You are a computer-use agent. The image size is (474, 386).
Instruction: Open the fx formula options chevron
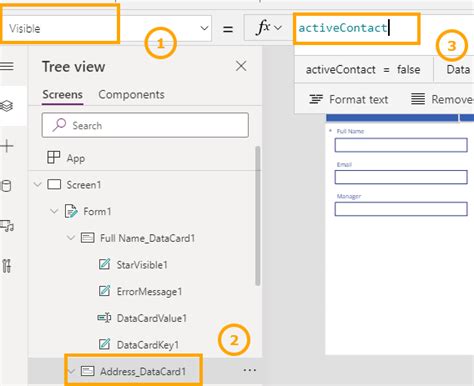[x=278, y=28]
